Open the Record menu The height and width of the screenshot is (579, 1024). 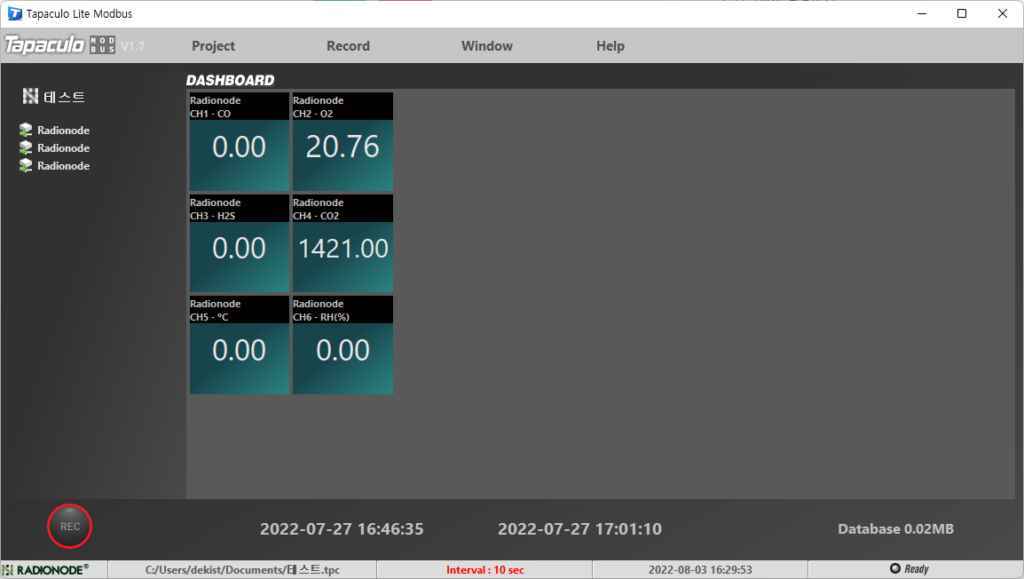point(348,46)
